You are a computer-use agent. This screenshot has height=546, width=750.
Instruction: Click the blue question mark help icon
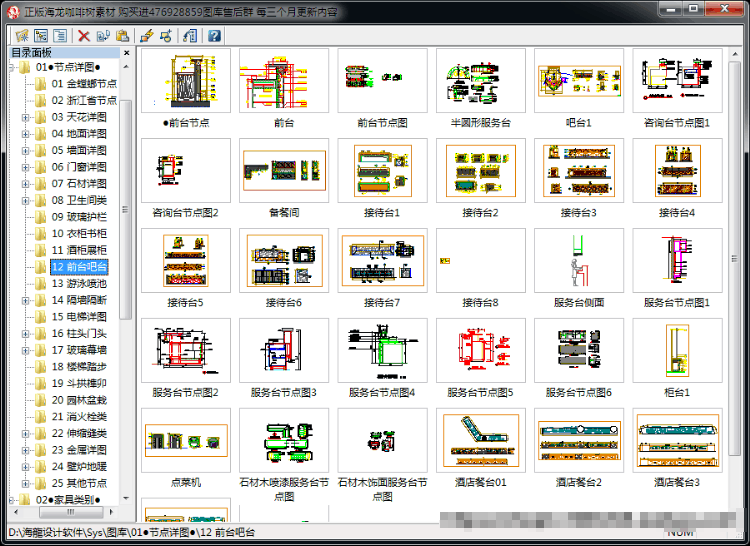point(214,36)
